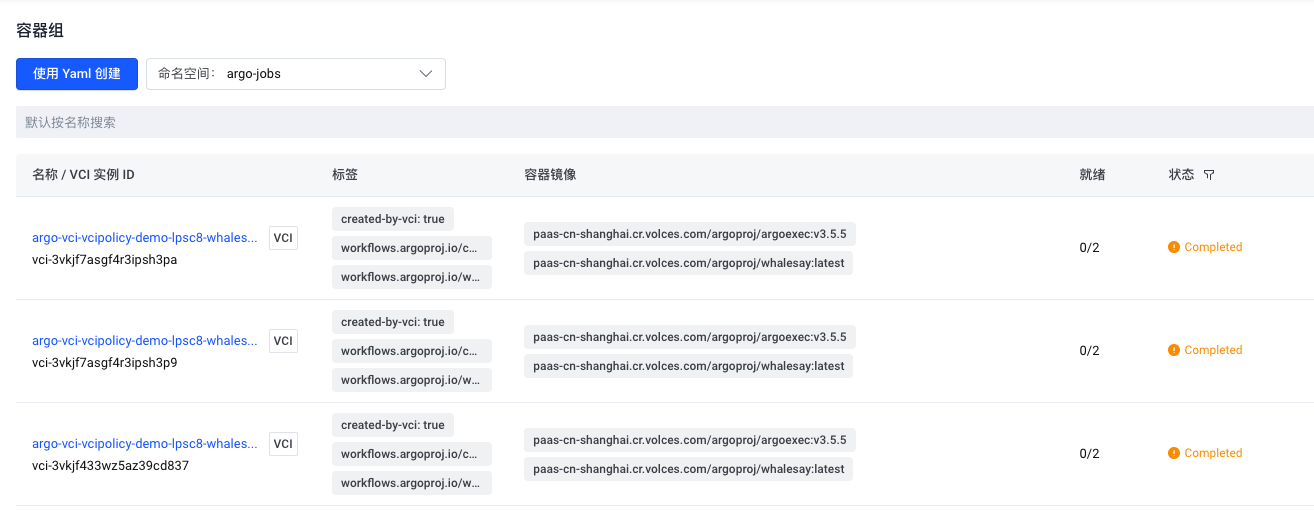
Task: Click the Completed status text for vci-3vkjf7asgf4r3ipsh3pa
Action: tap(1213, 247)
